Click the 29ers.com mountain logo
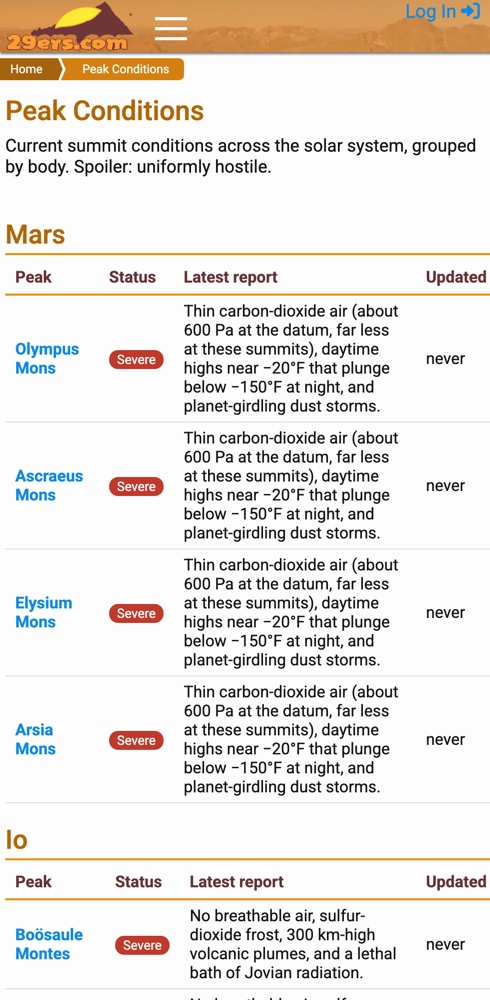Image resolution: width=490 pixels, height=1000 pixels. tap(68, 27)
